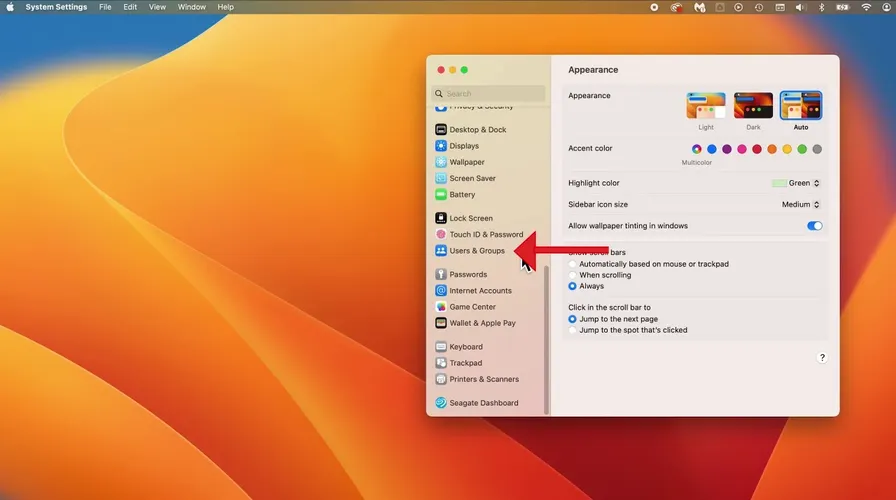896x500 pixels.
Task: Select the Printers & Scanners icon
Action: pos(441,379)
